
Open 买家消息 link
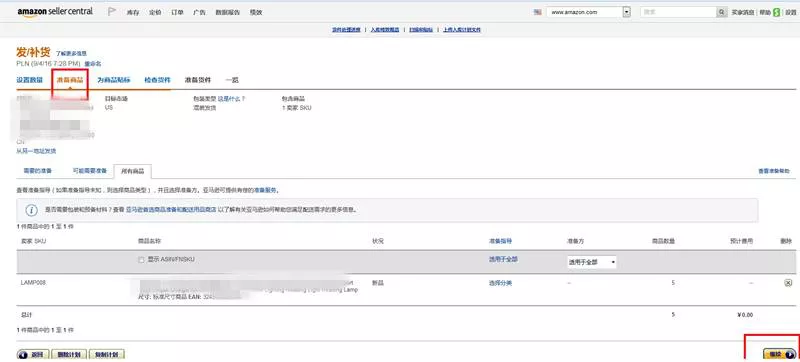click(x=743, y=12)
